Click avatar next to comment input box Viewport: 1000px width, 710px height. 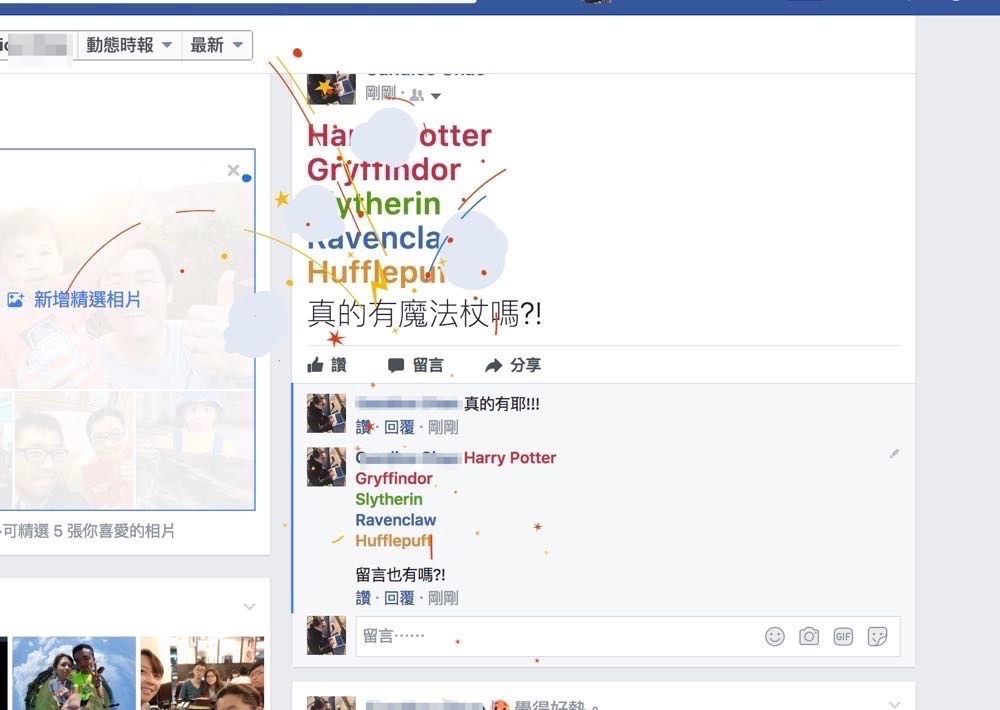click(327, 635)
